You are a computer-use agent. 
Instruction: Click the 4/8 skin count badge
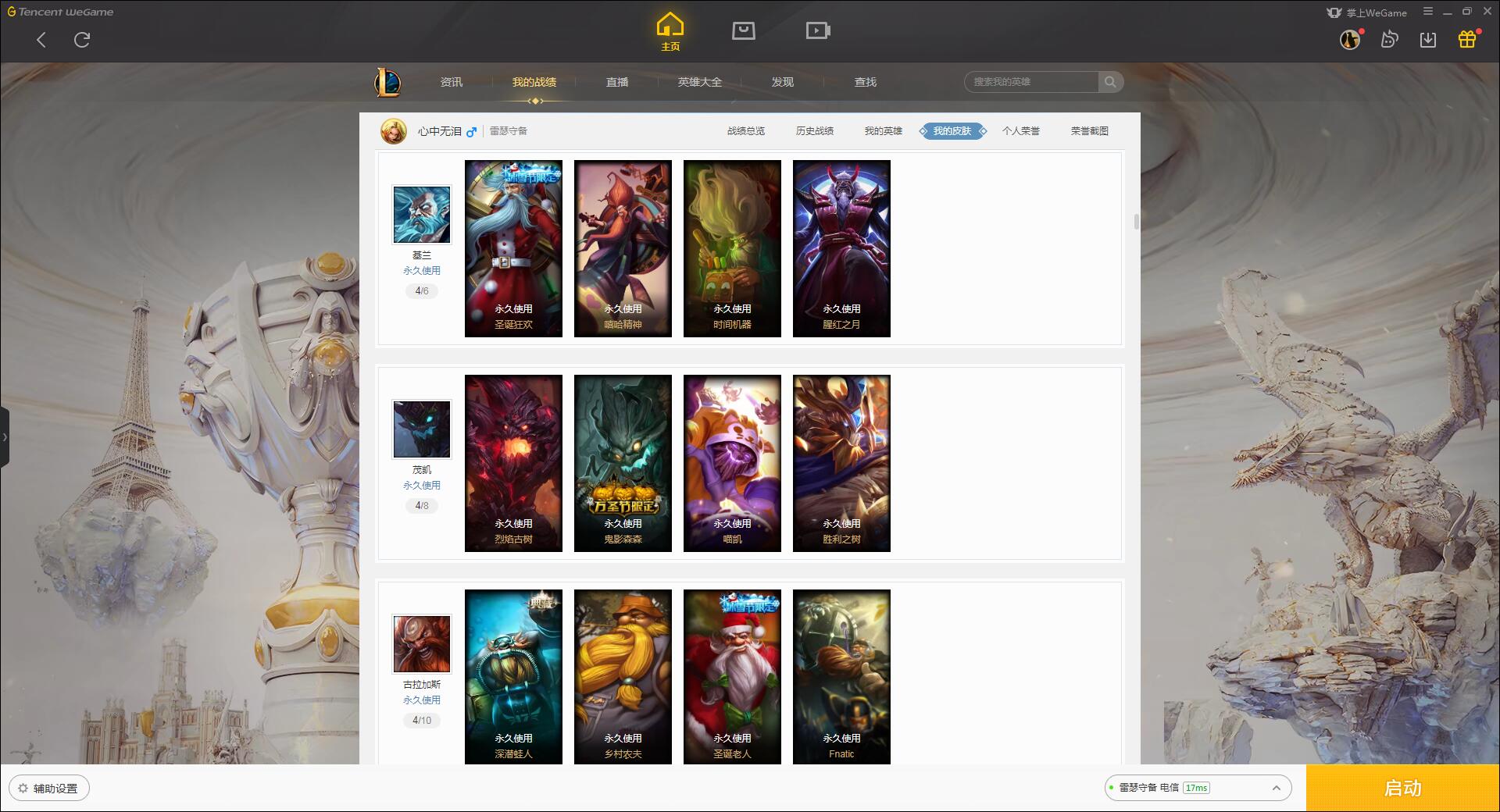(x=422, y=506)
